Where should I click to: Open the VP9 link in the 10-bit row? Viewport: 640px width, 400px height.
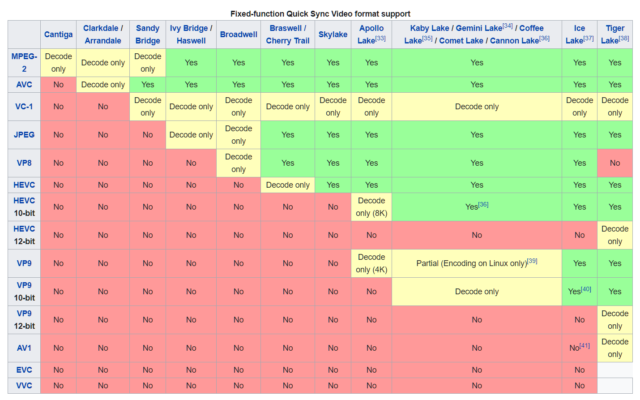pyautogui.click(x=24, y=285)
